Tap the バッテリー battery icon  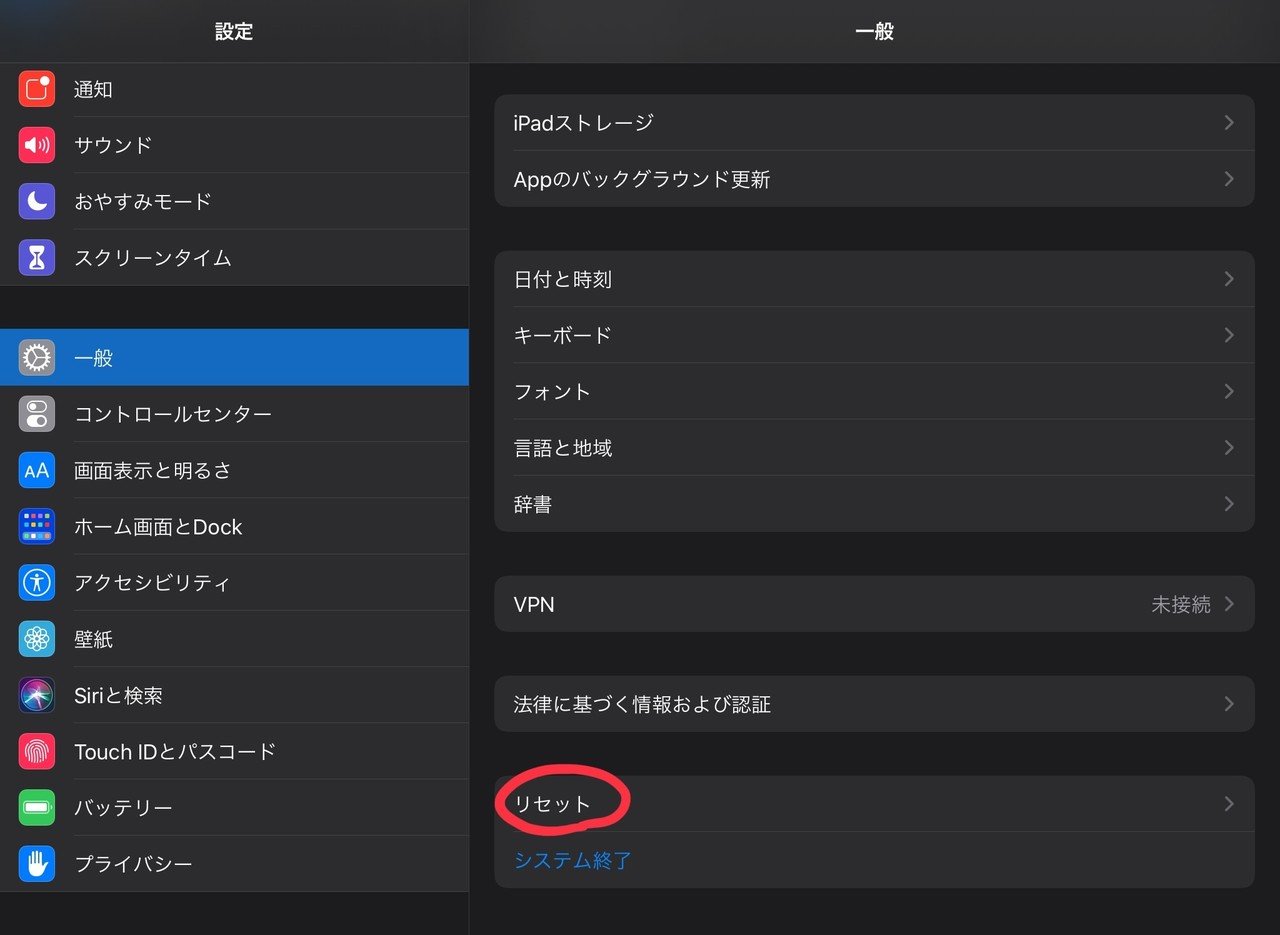tap(37, 807)
